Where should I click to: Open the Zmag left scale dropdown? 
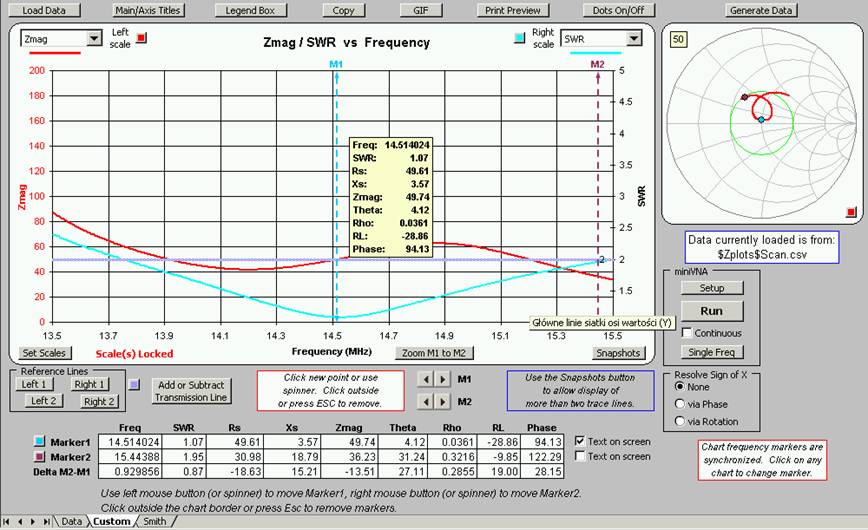tap(95, 38)
